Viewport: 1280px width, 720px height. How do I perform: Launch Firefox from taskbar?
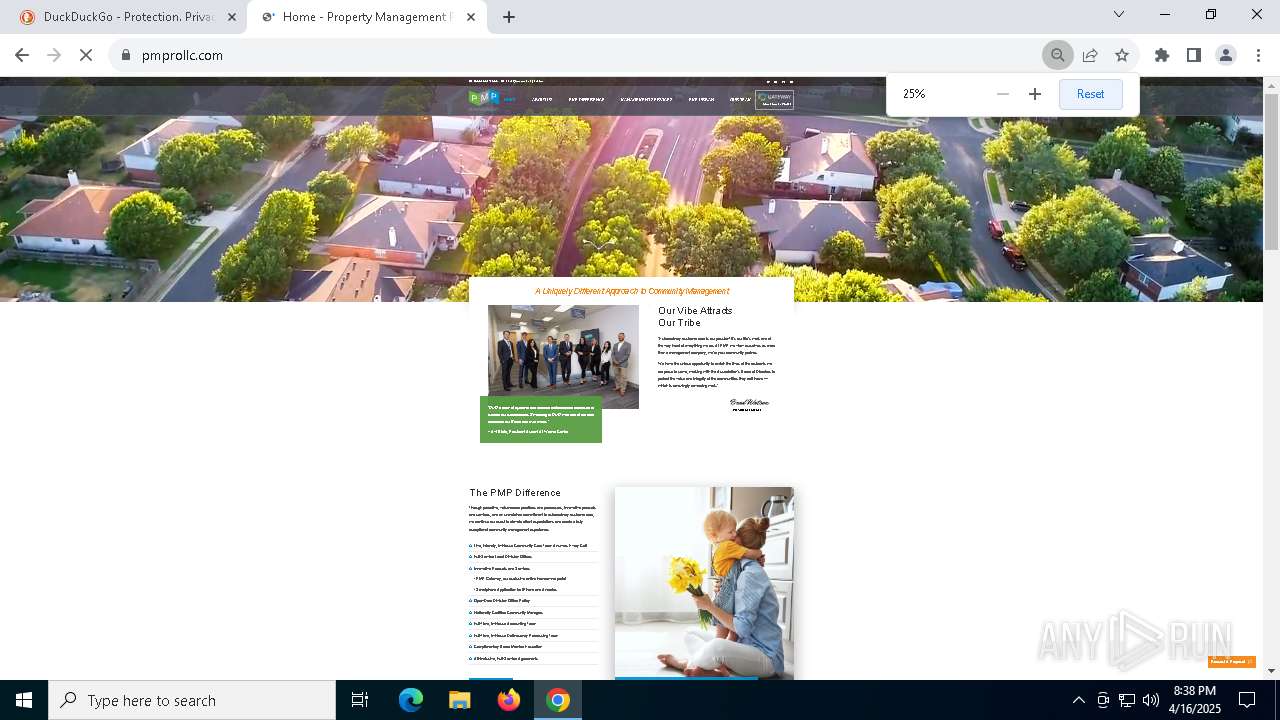click(x=509, y=700)
